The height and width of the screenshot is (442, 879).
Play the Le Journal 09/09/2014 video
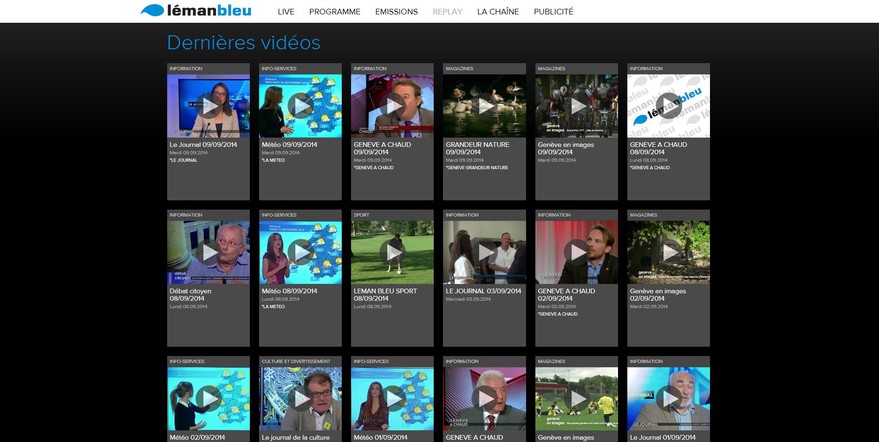pos(209,106)
